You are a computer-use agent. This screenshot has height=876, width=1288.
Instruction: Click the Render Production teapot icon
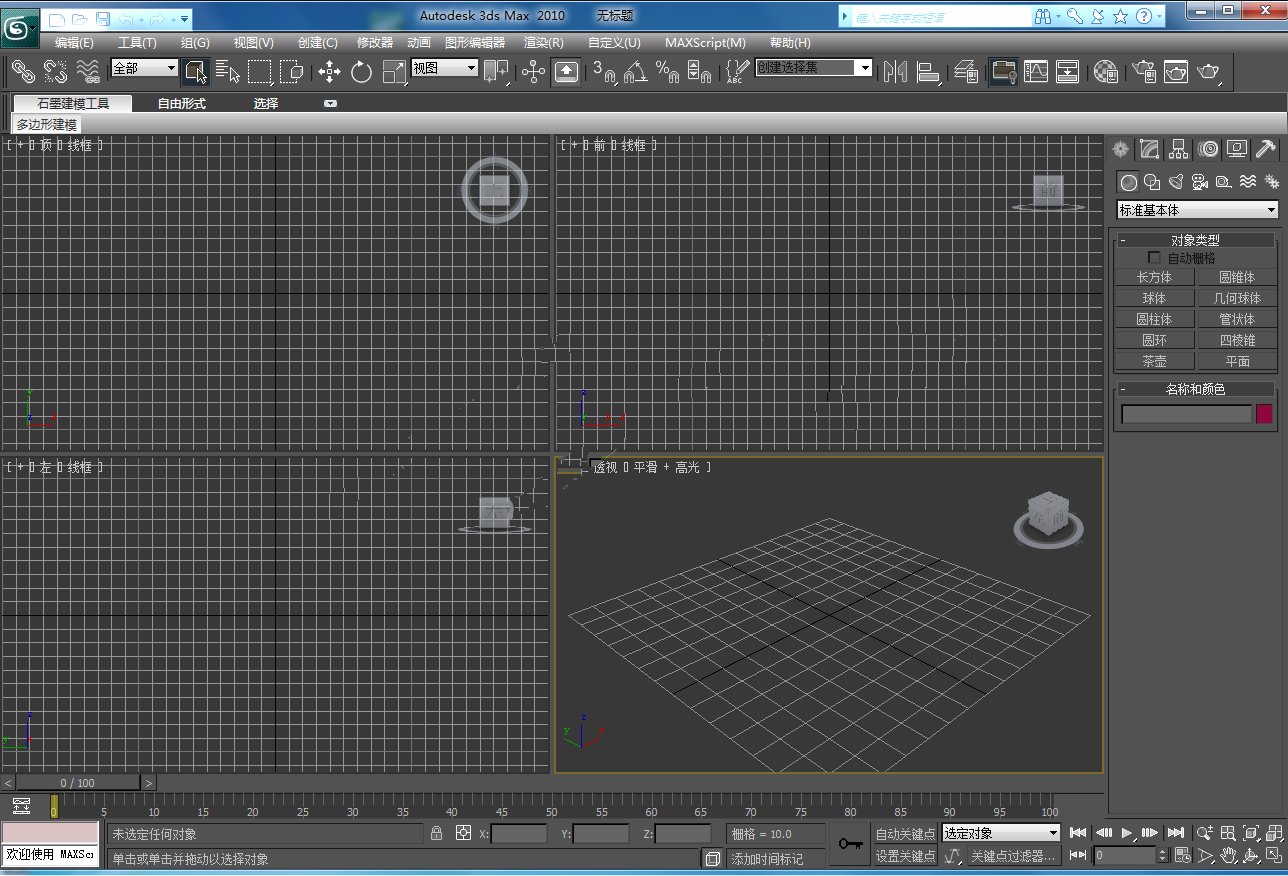[x=1209, y=71]
